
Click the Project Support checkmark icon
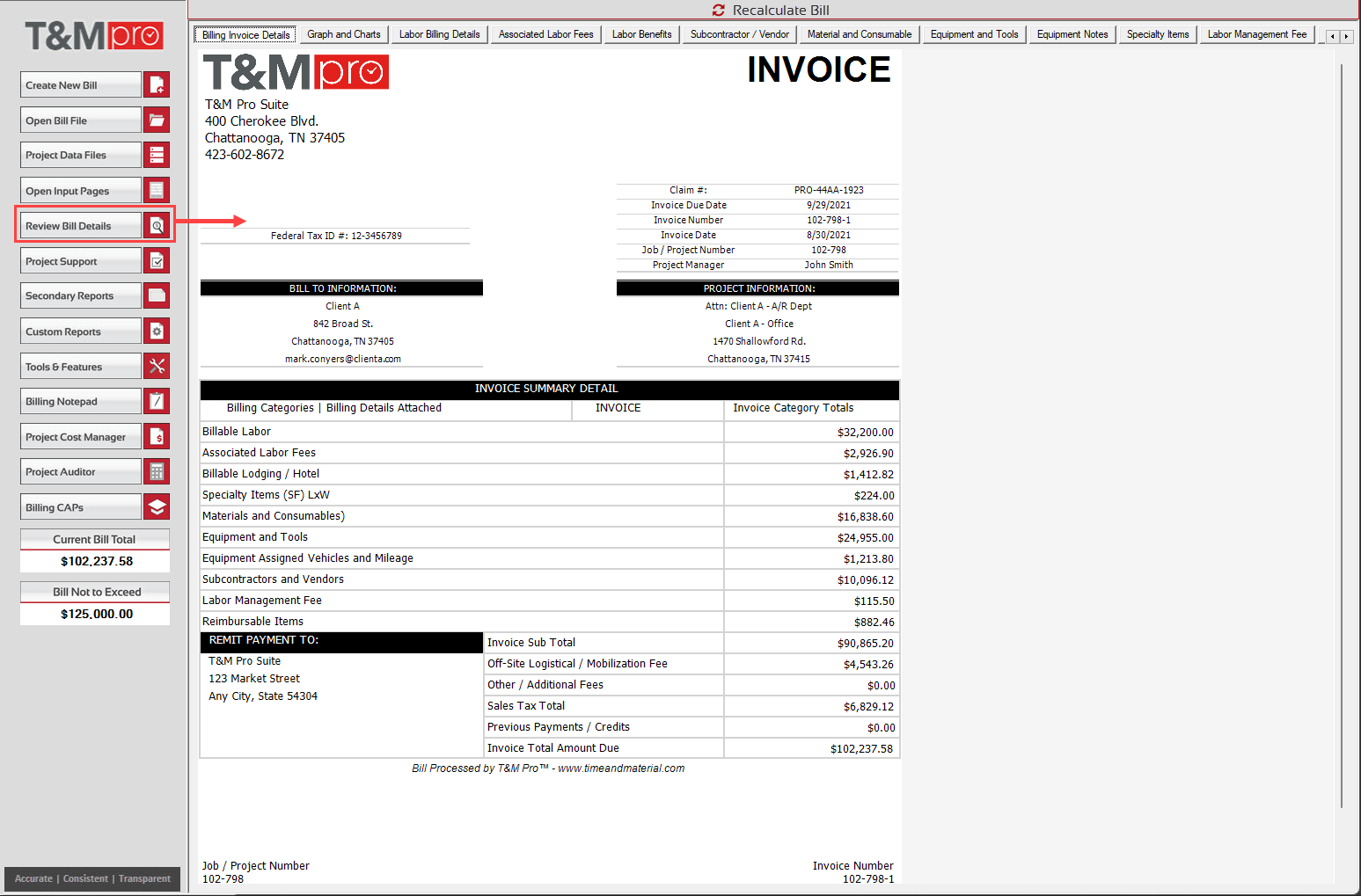[x=157, y=260]
